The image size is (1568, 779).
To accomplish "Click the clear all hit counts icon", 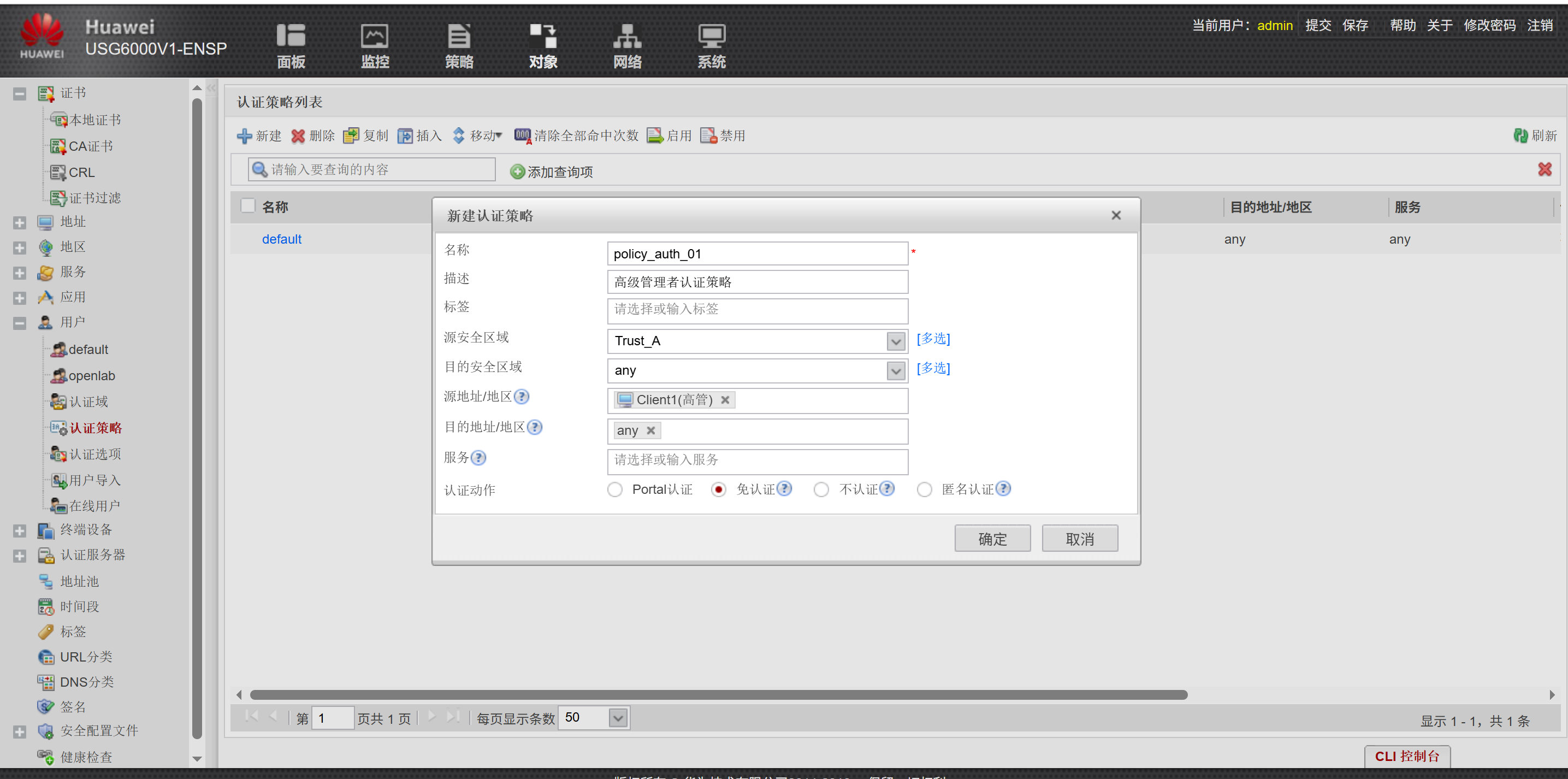I will [x=522, y=135].
